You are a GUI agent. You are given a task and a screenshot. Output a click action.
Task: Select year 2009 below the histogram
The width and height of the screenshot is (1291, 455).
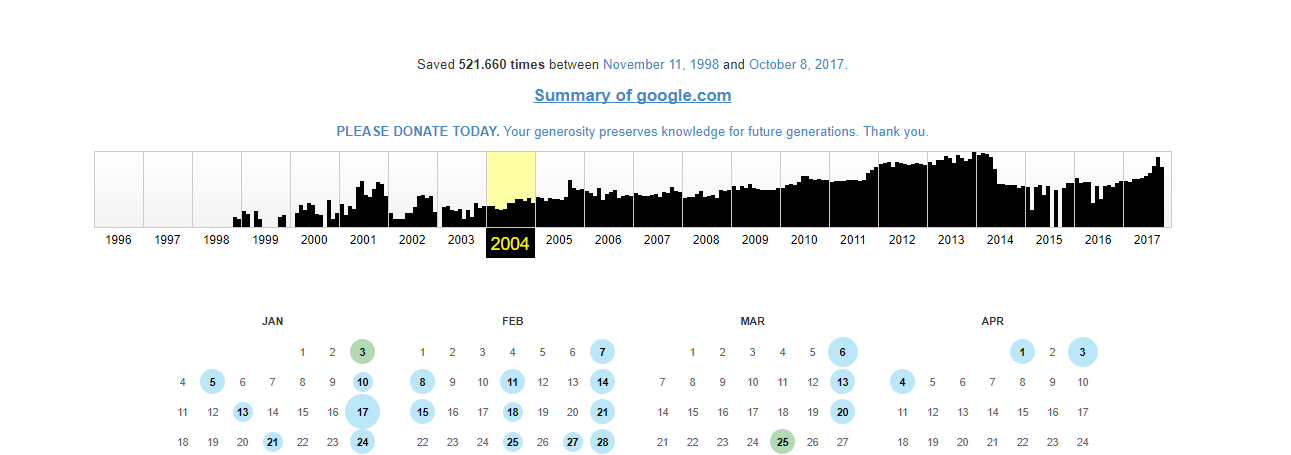pyautogui.click(x=755, y=240)
